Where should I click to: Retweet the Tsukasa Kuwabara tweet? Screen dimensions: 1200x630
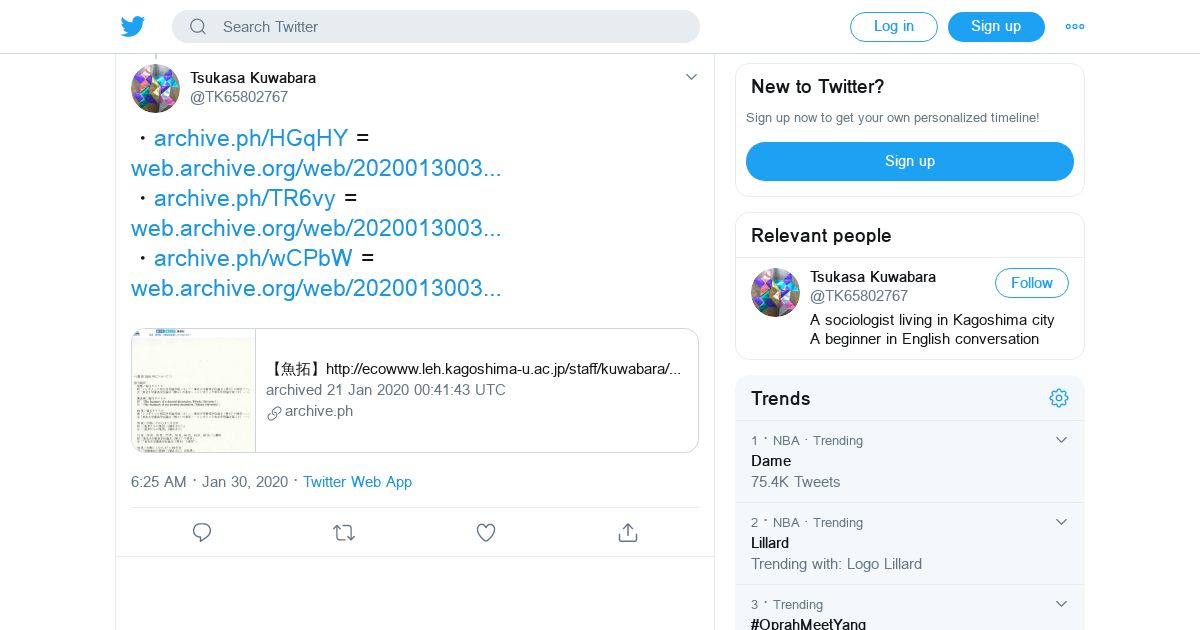[x=344, y=533]
